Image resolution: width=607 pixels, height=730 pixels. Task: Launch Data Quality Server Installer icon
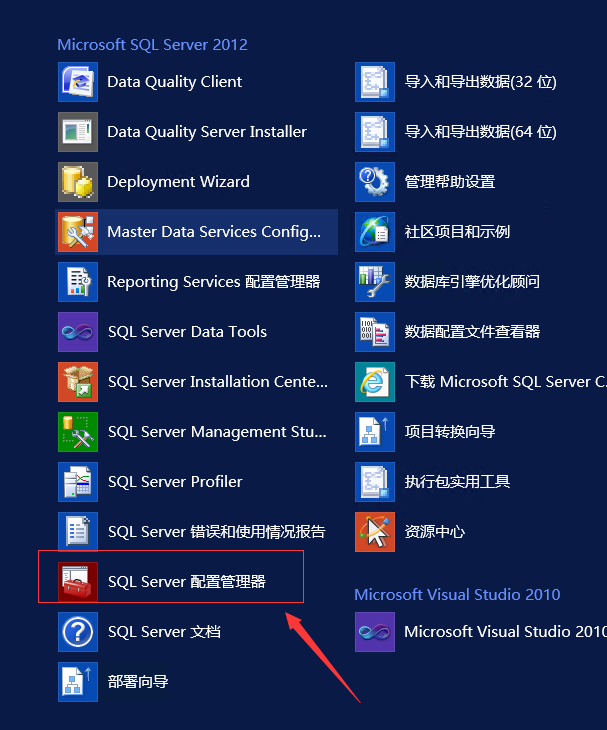78,132
